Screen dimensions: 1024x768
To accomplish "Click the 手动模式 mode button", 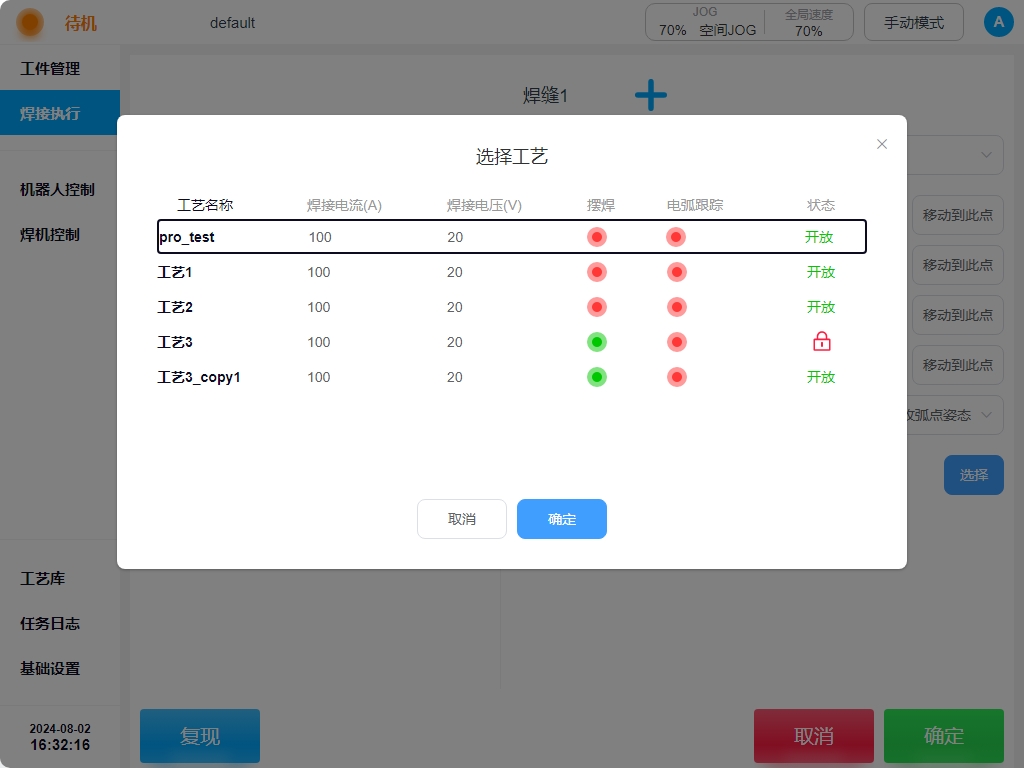I will (913, 22).
